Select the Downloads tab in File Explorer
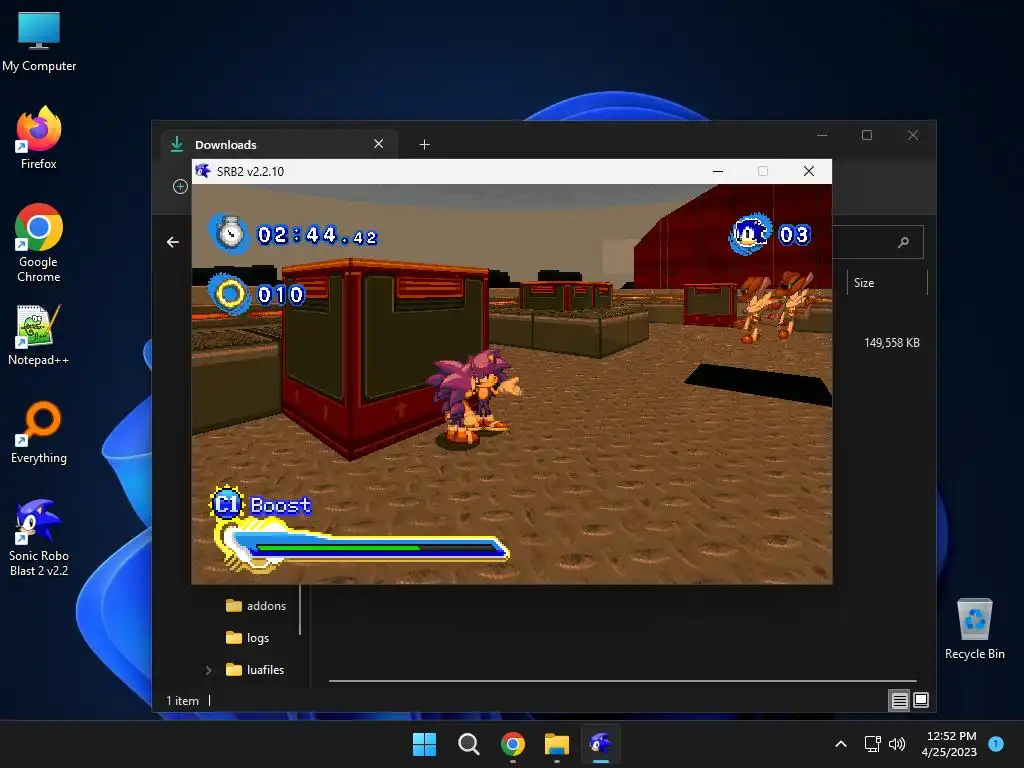1024x768 pixels. (279, 144)
